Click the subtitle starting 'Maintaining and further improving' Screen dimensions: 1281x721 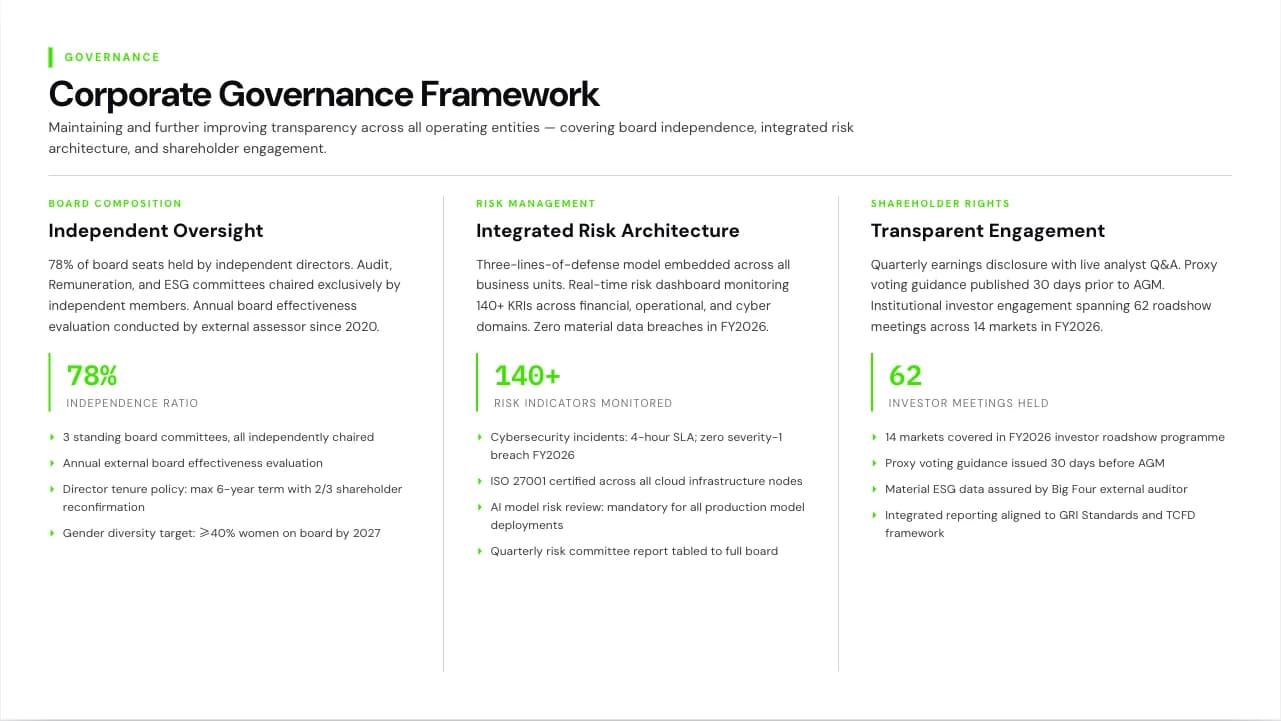[451, 138]
